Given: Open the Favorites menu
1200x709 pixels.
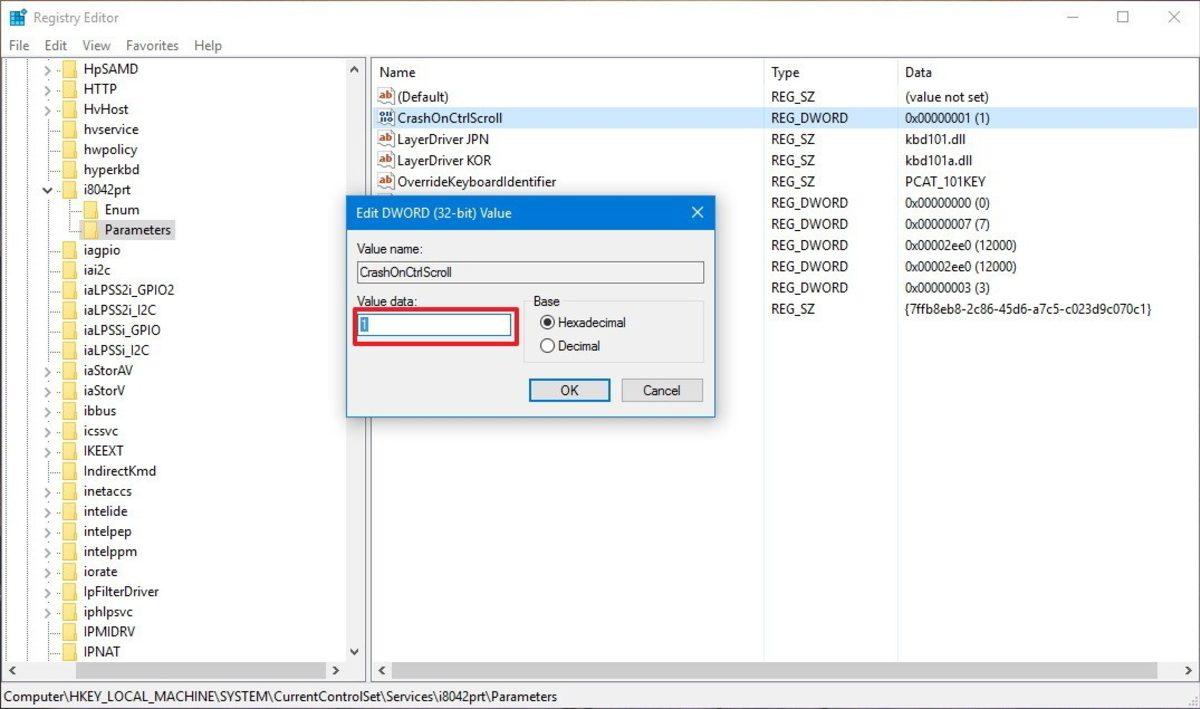Looking at the screenshot, I should coord(152,45).
